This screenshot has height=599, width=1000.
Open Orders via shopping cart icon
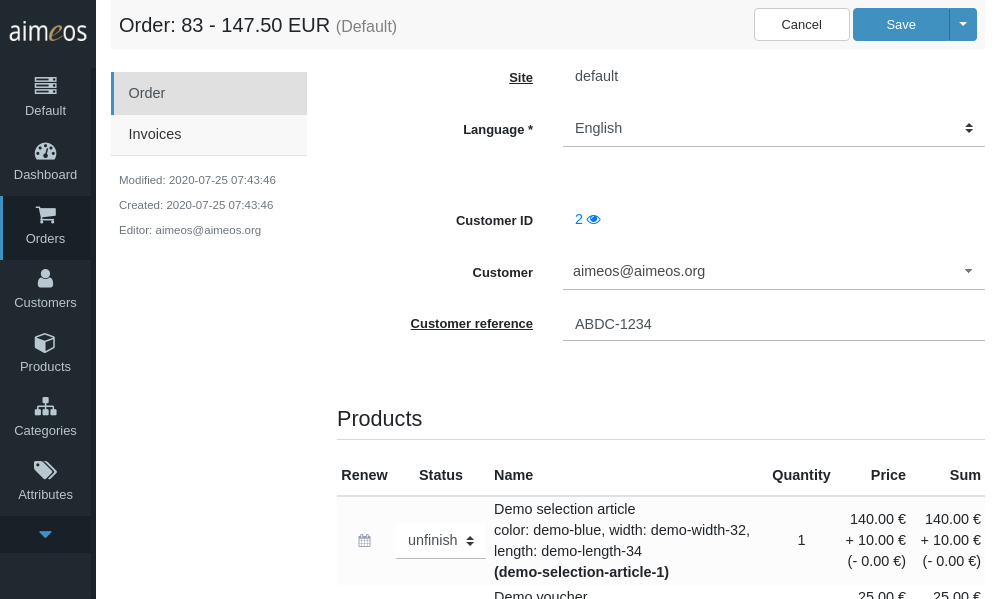tap(45, 215)
